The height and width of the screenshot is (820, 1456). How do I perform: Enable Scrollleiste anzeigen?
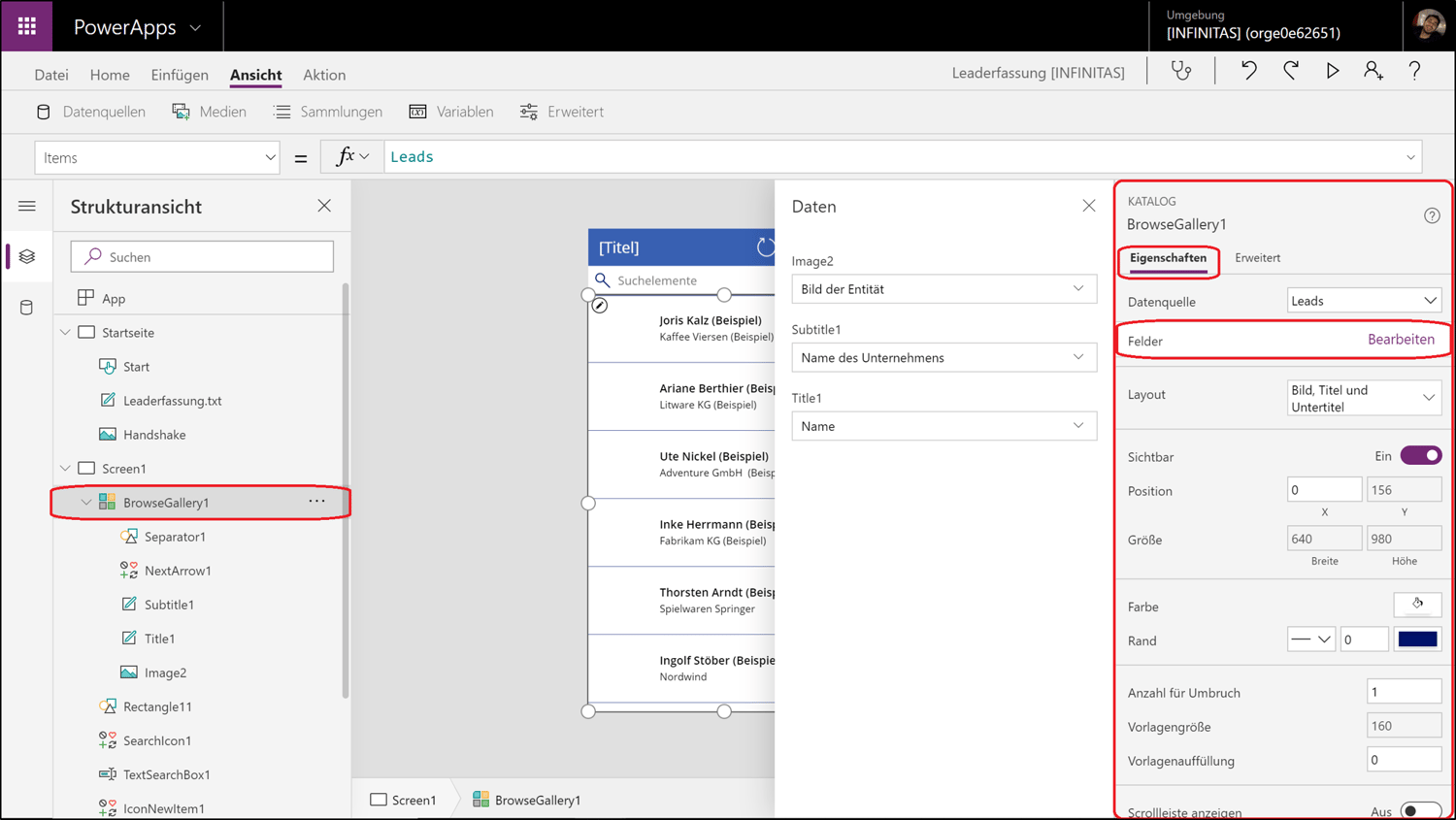coord(1420,811)
